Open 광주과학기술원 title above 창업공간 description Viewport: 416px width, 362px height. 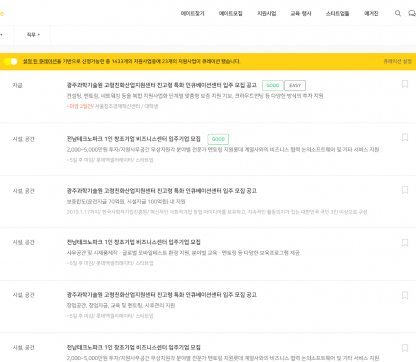point(162,295)
